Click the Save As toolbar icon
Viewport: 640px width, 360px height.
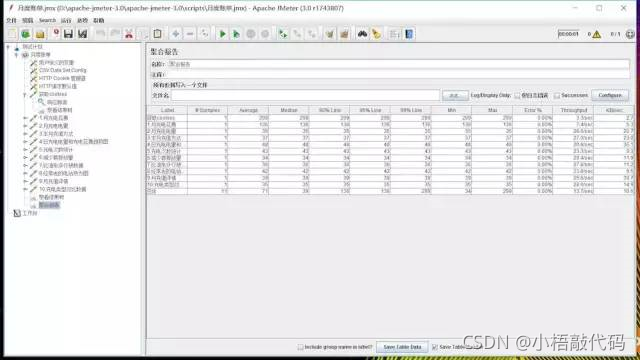click(82, 34)
